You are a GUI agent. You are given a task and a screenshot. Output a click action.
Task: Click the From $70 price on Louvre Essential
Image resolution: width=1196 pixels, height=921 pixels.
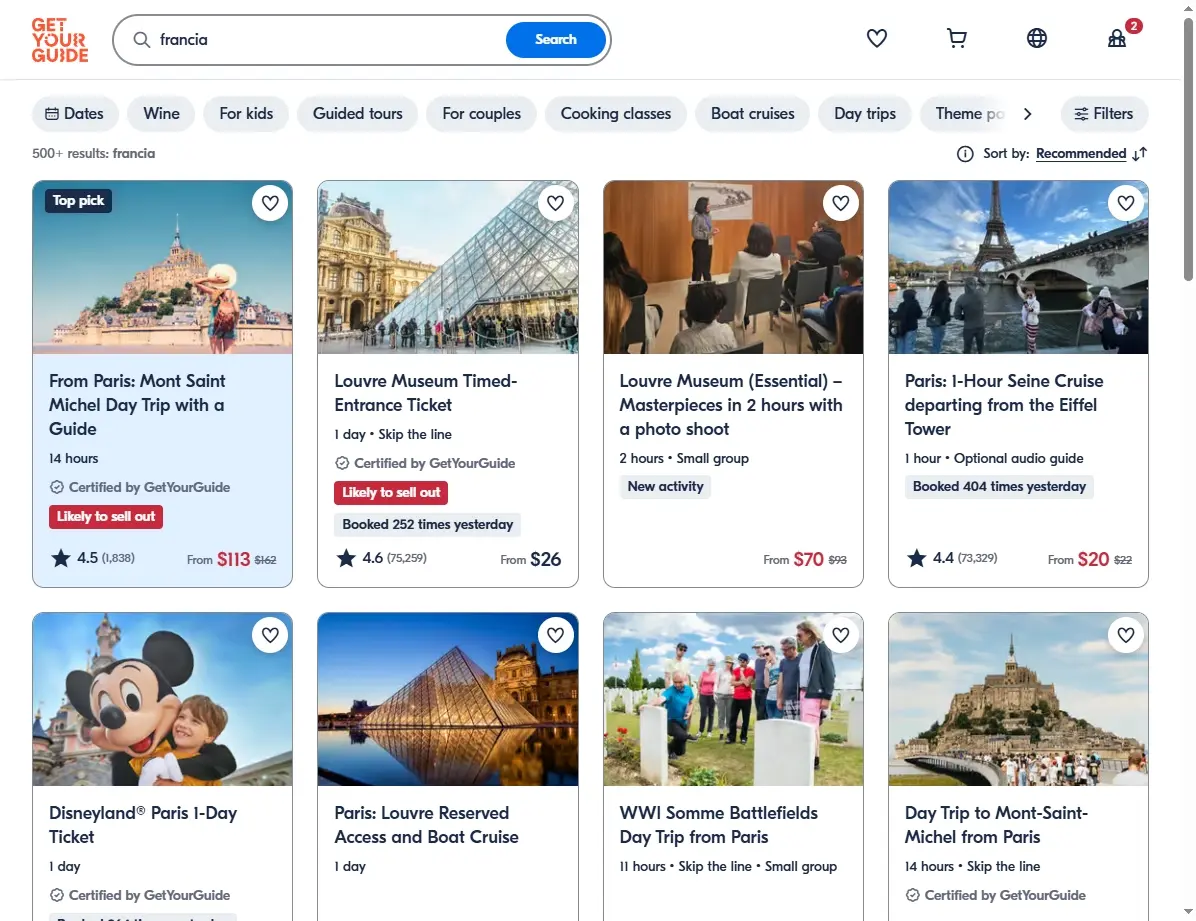click(x=805, y=559)
